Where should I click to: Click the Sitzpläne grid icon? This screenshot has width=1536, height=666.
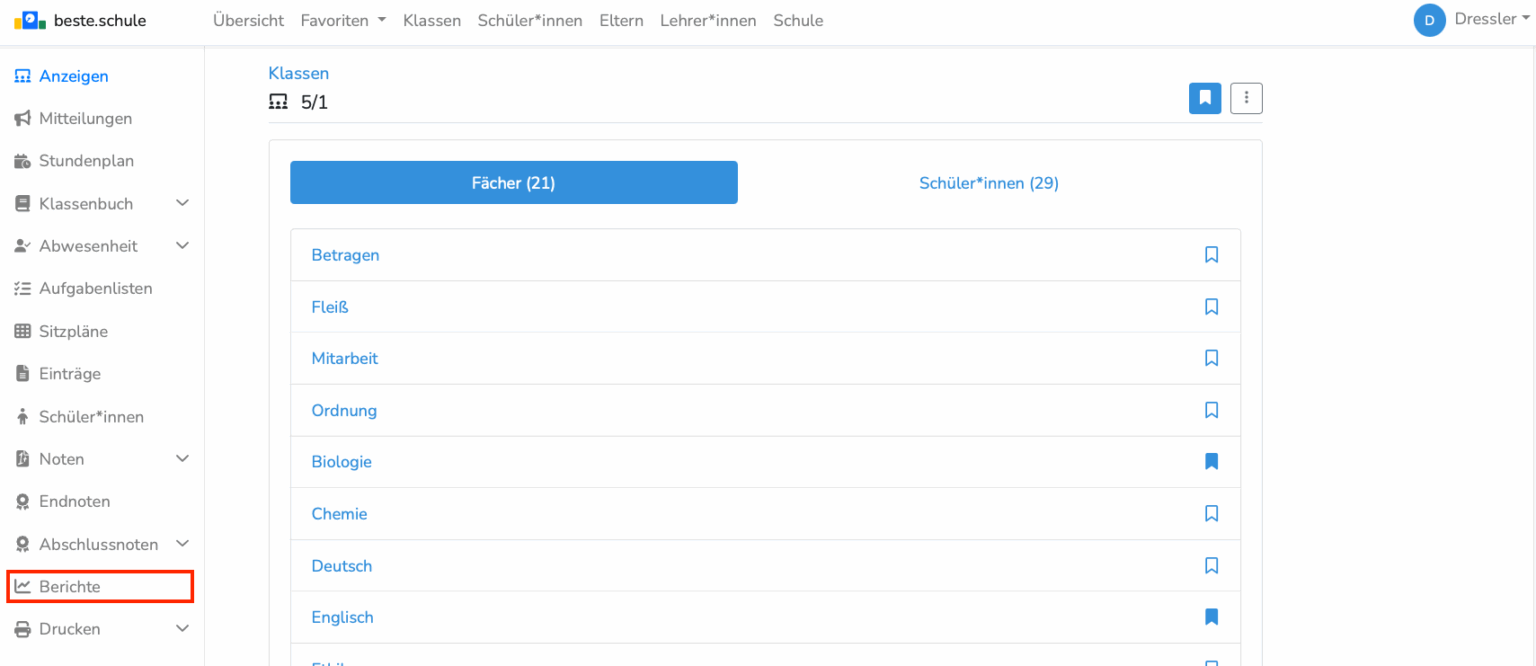[22, 332]
